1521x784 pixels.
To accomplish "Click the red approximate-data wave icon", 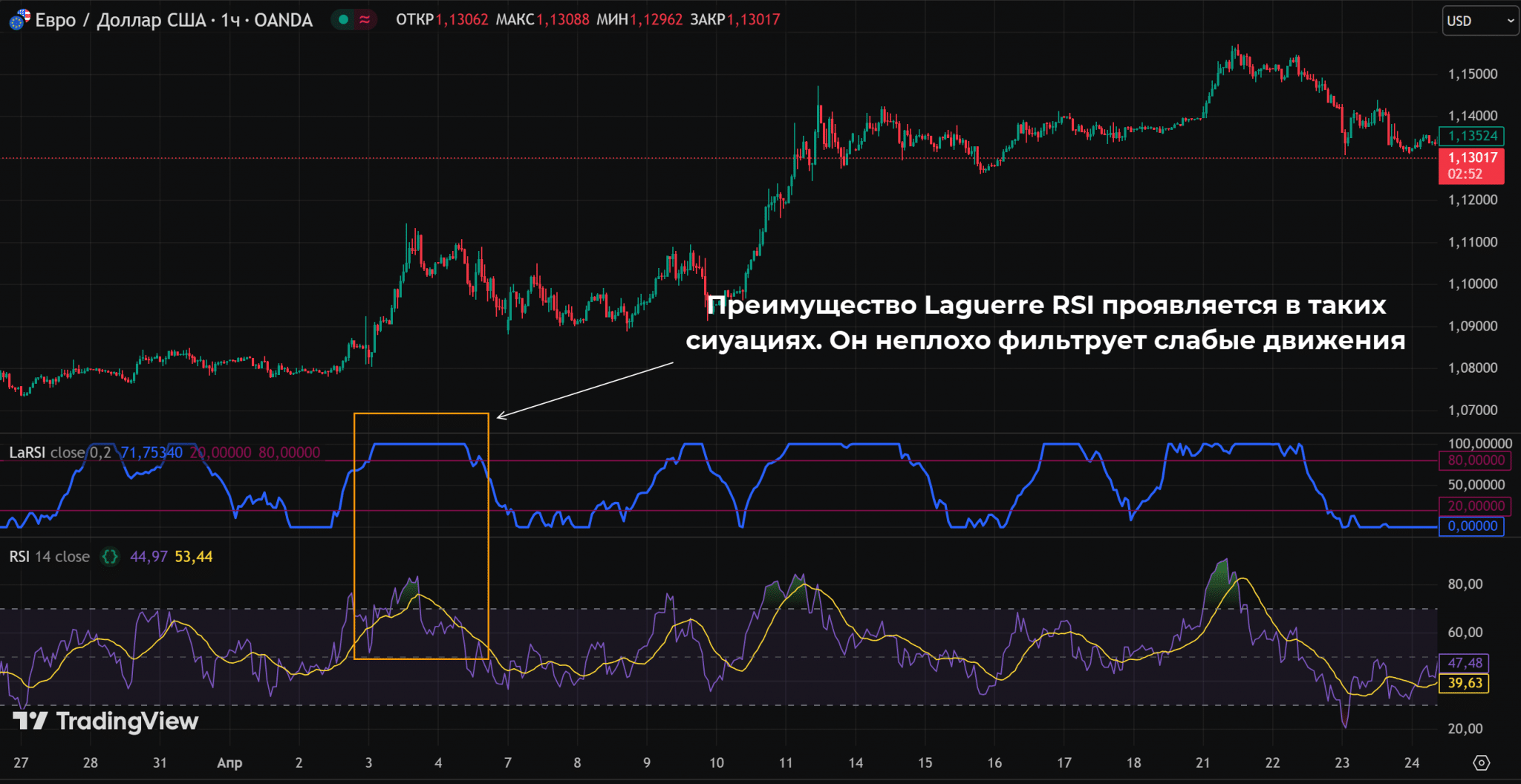I will pos(365,20).
